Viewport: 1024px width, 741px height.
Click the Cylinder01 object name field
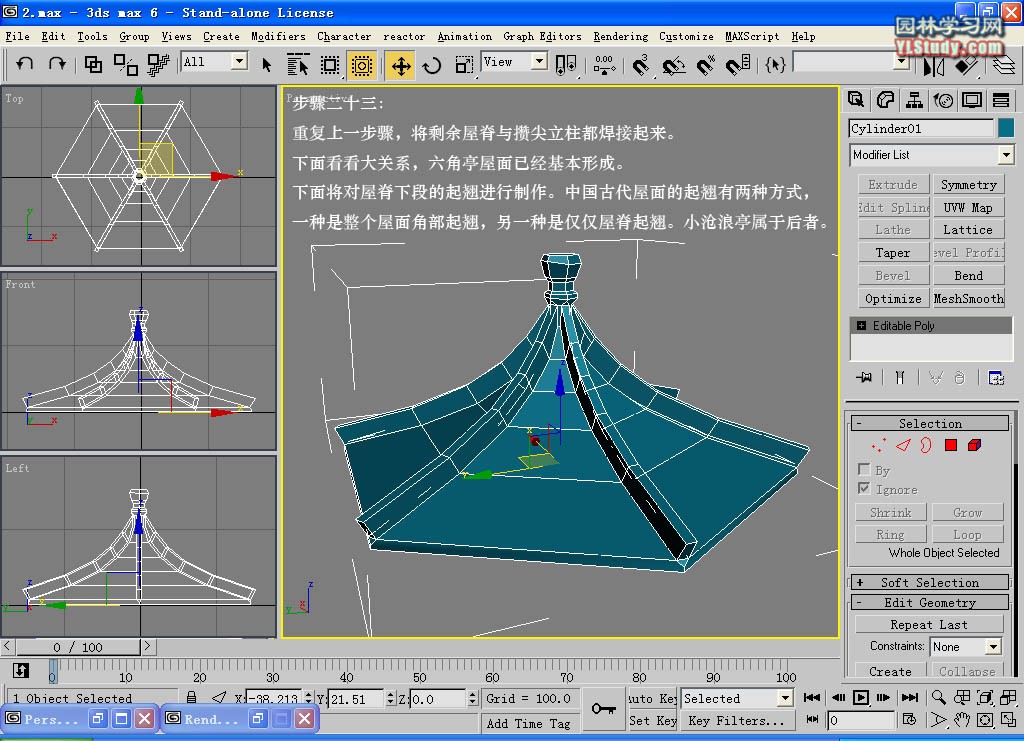click(x=921, y=129)
